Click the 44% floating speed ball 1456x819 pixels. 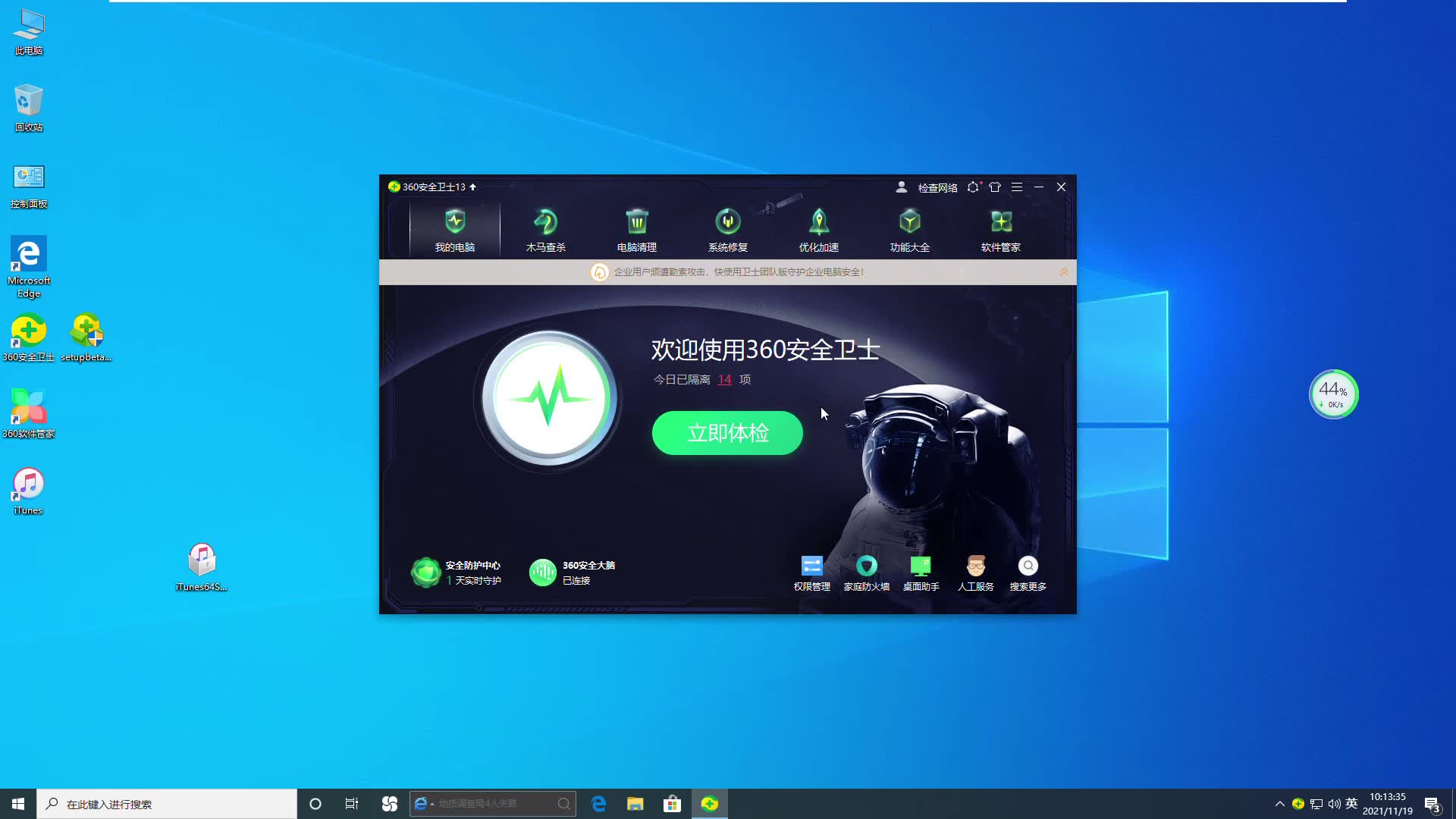(x=1334, y=394)
